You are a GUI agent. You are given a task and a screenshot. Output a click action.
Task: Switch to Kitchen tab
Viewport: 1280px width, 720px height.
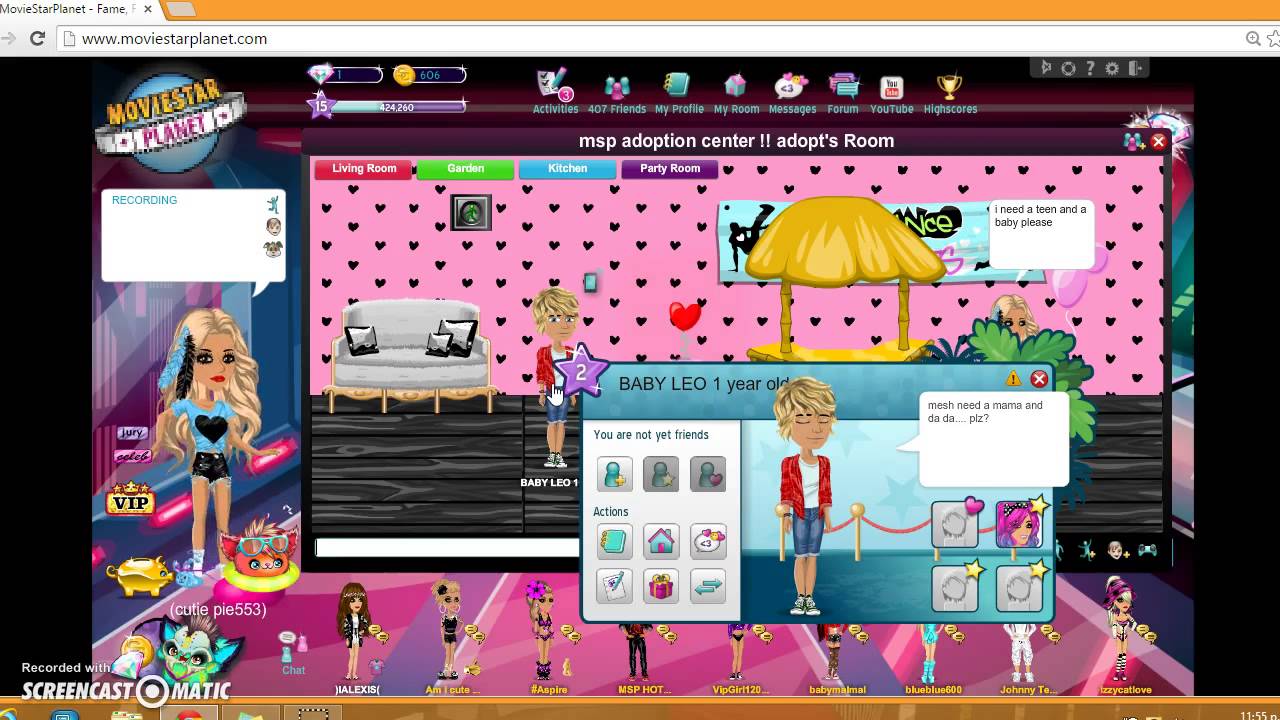pos(567,169)
